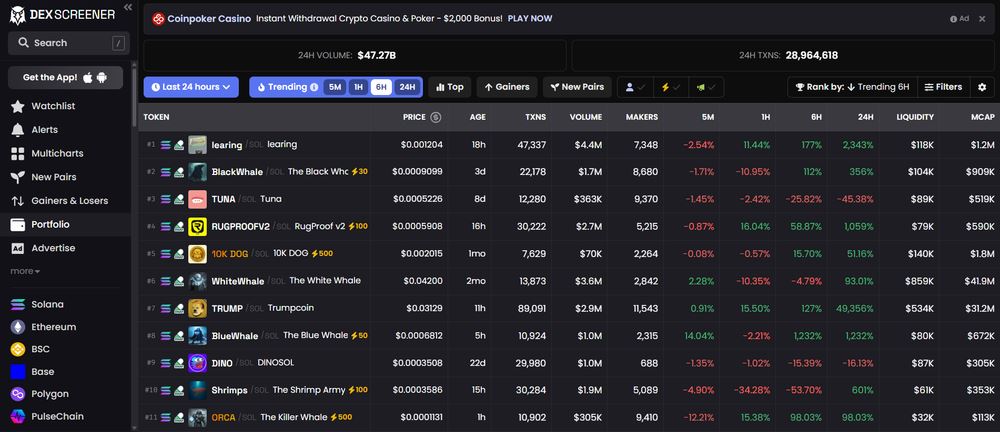The width and height of the screenshot is (1000, 432).
Task: Click the ORCA token logo
Action: tap(198, 417)
